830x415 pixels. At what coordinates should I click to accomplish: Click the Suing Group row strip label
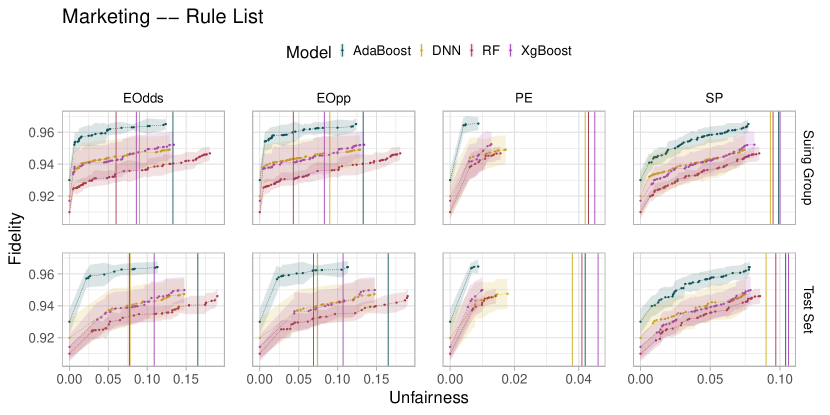808,167
